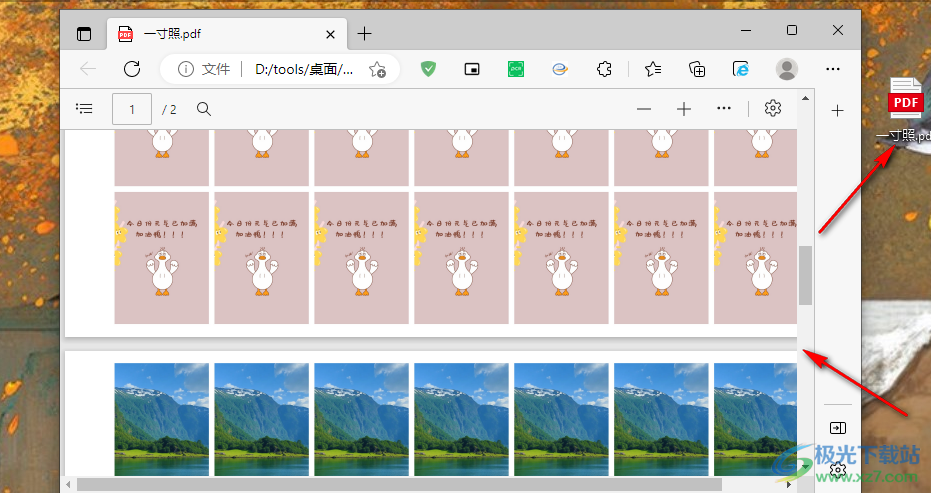This screenshot has width=931, height=493.
Task: Add a sidebar app with plus
Action: point(837,110)
